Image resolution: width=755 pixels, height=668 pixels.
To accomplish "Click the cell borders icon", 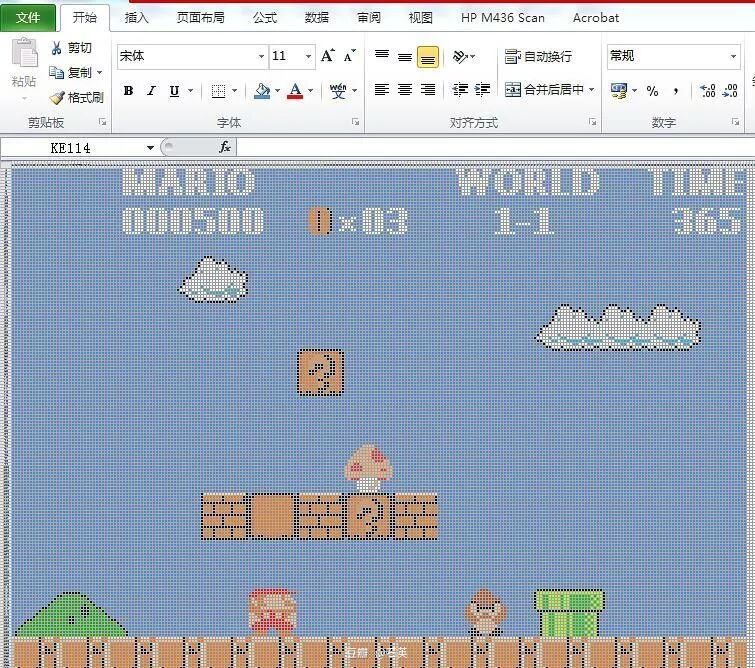I will point(218,91).
